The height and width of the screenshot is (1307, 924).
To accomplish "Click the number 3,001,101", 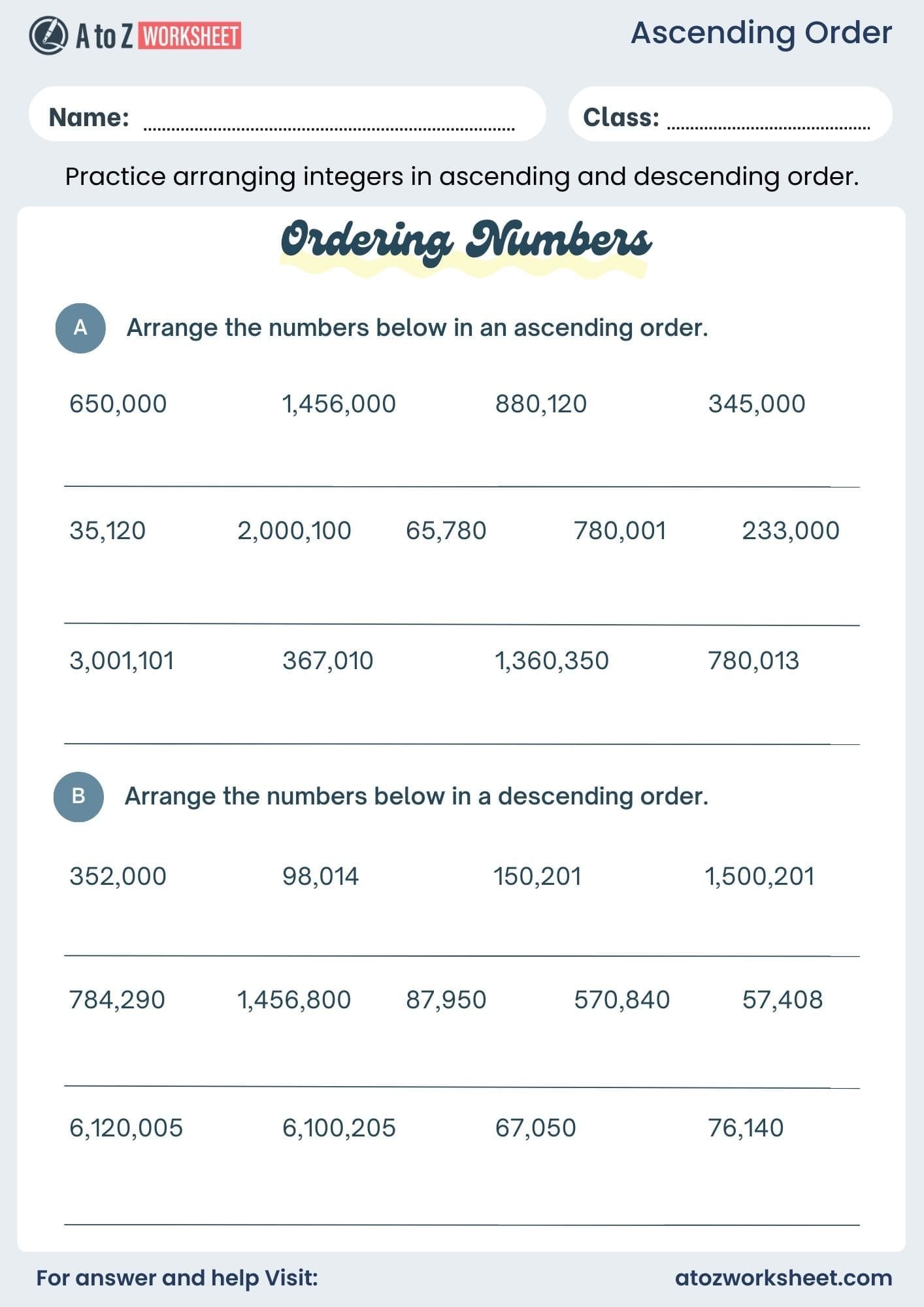I will tap(122, 661).
